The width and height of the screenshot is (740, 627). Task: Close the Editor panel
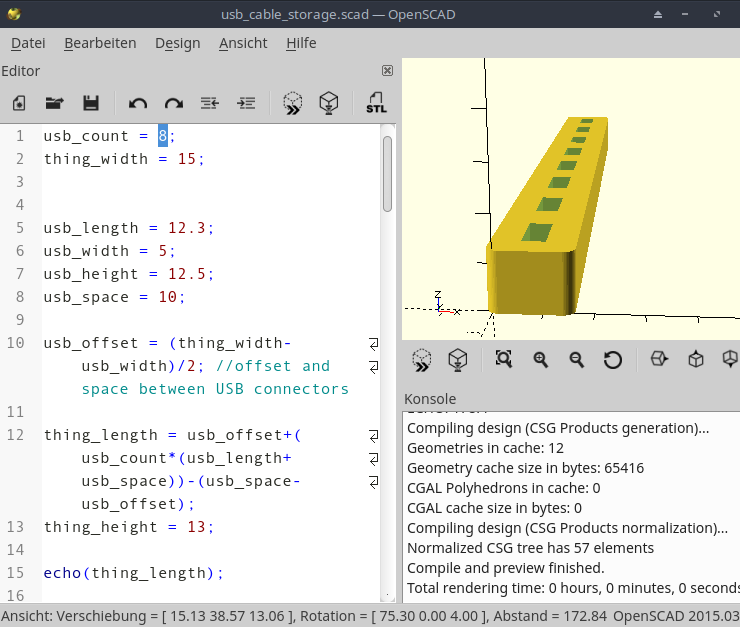click(x=387, y=71)
